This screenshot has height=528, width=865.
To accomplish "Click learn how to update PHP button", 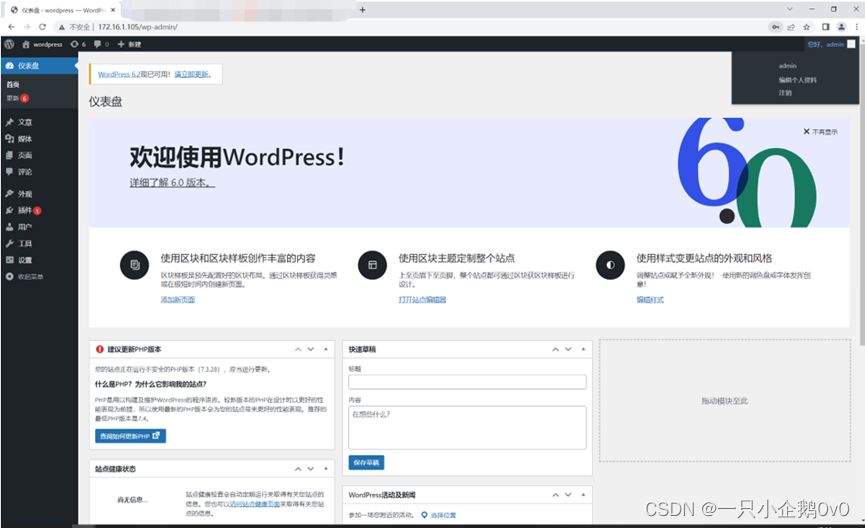I will click(x=130, y=436).
